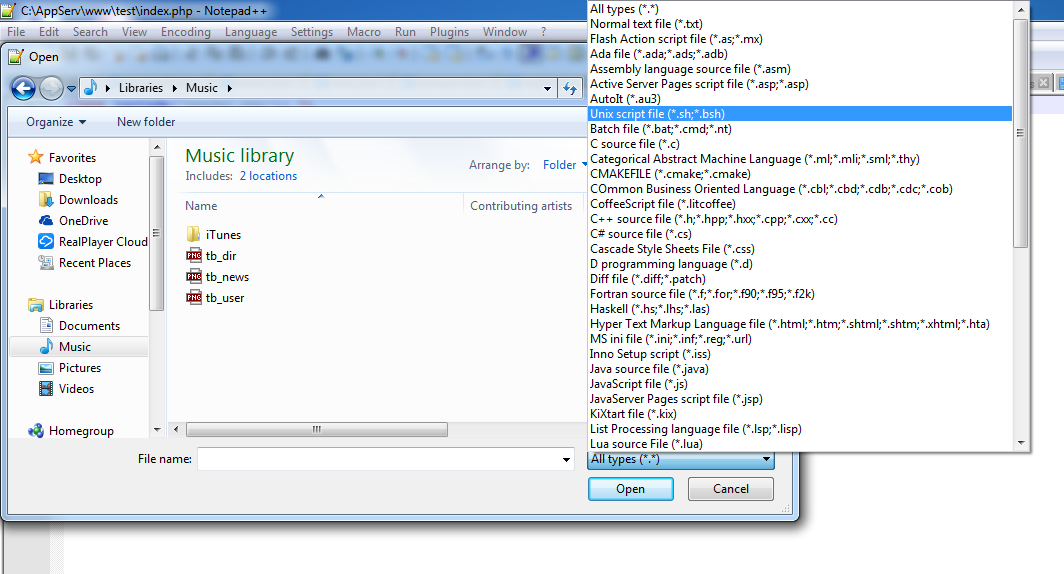The width and height of the screenshot is (1064, 574).
Task: Open the Pictures library
Action: [x=79, y=368]
